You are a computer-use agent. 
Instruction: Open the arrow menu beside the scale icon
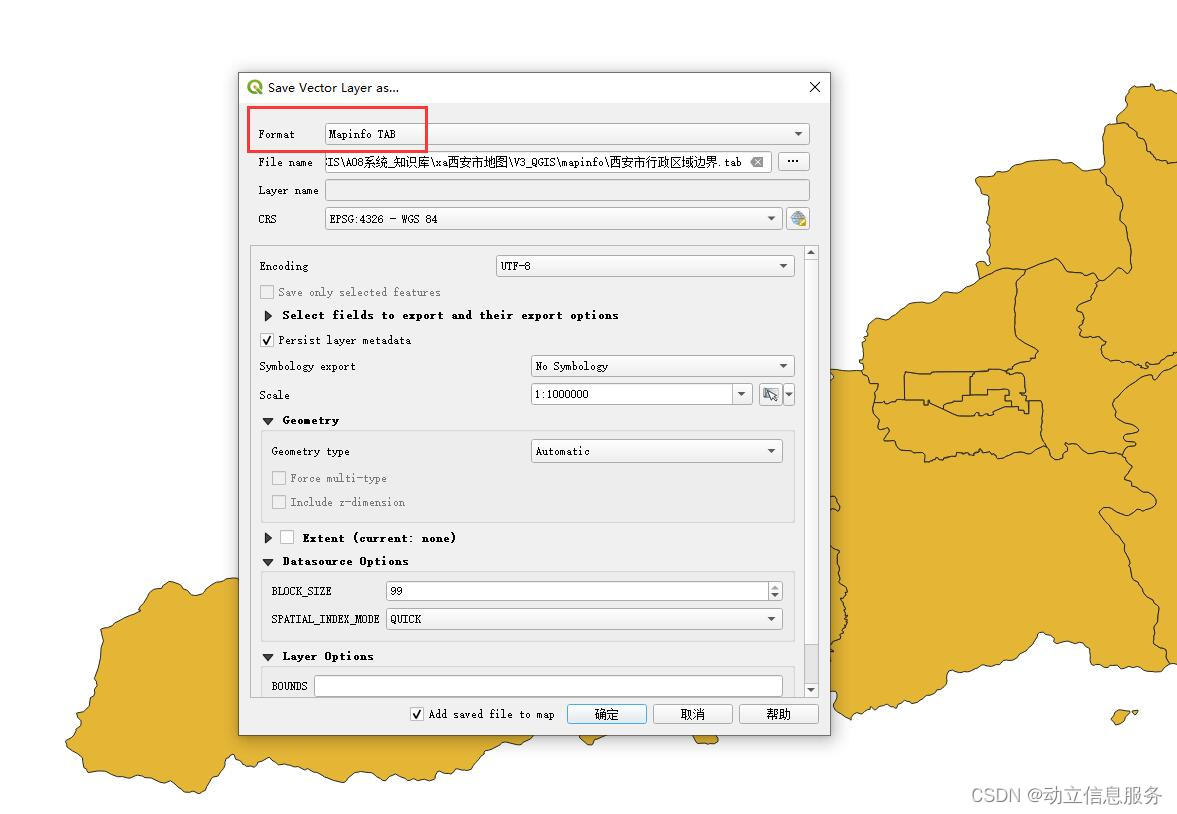pyautogui.click(x=789, y=394)
